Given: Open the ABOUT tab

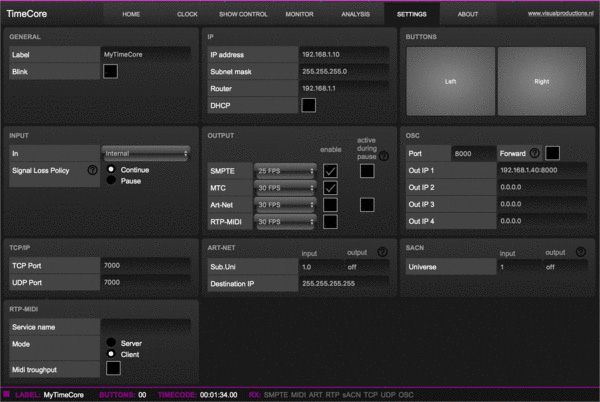Looking at the screenshot, I should 468,14.
